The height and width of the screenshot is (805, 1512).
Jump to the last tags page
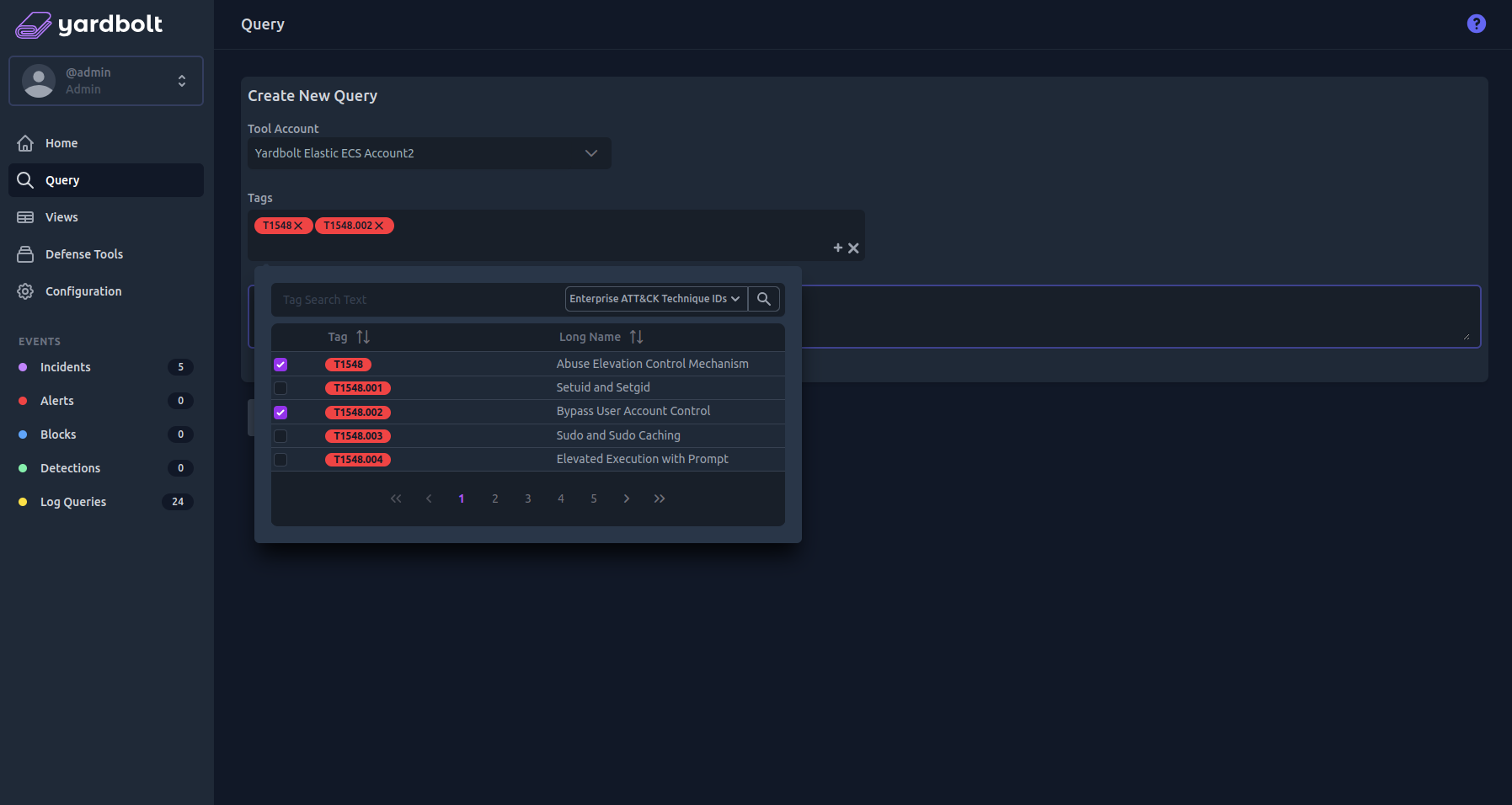click(x=660, y=498)
